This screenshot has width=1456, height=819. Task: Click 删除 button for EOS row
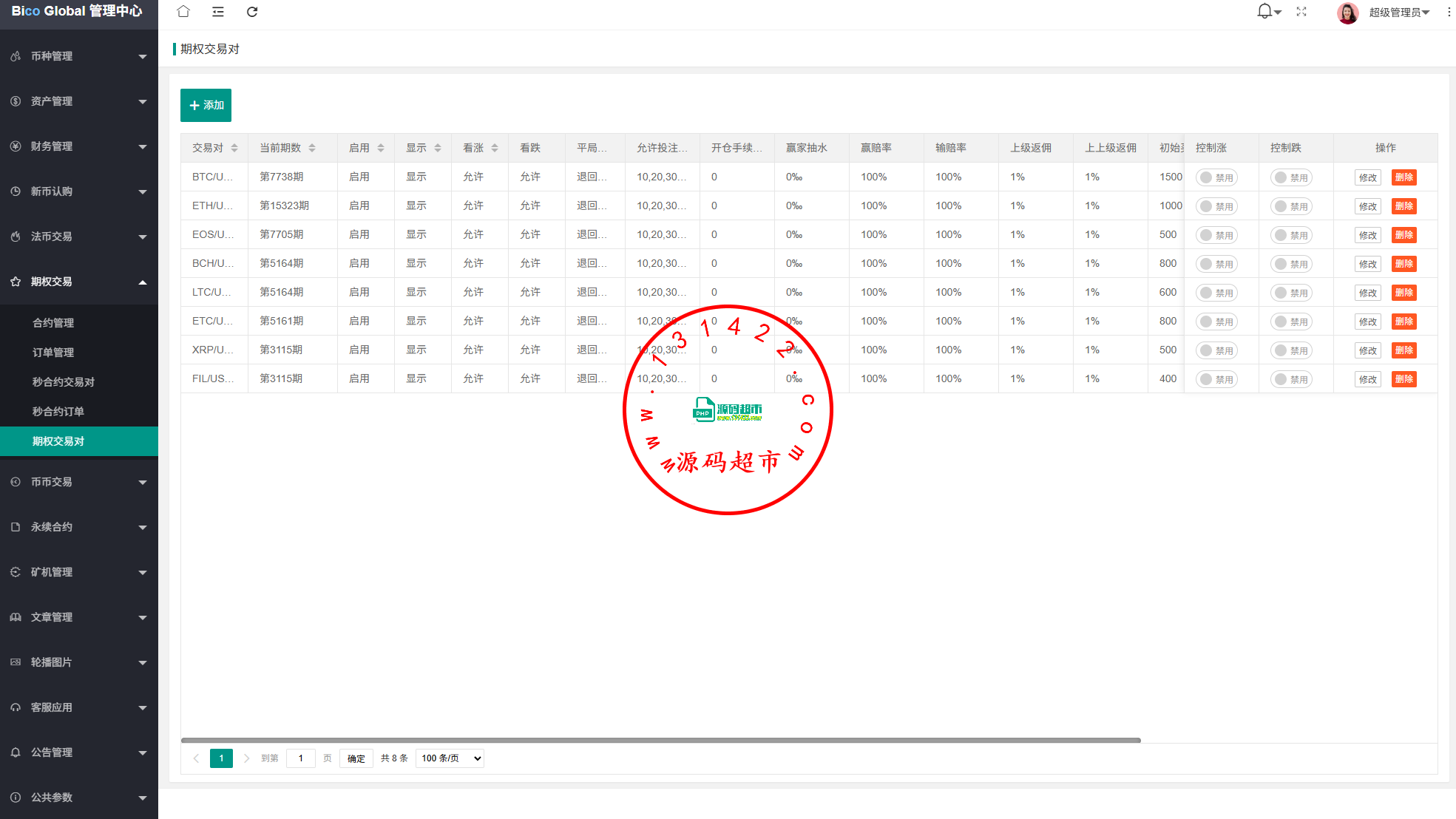pyautogui.click(x=1403, y=235)
